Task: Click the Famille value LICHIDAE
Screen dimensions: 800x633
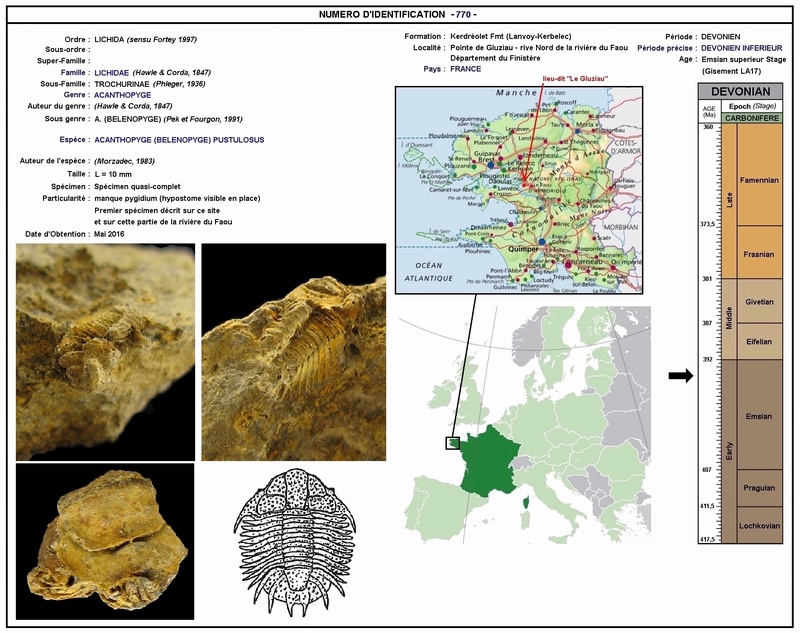Action: point(112,72)
